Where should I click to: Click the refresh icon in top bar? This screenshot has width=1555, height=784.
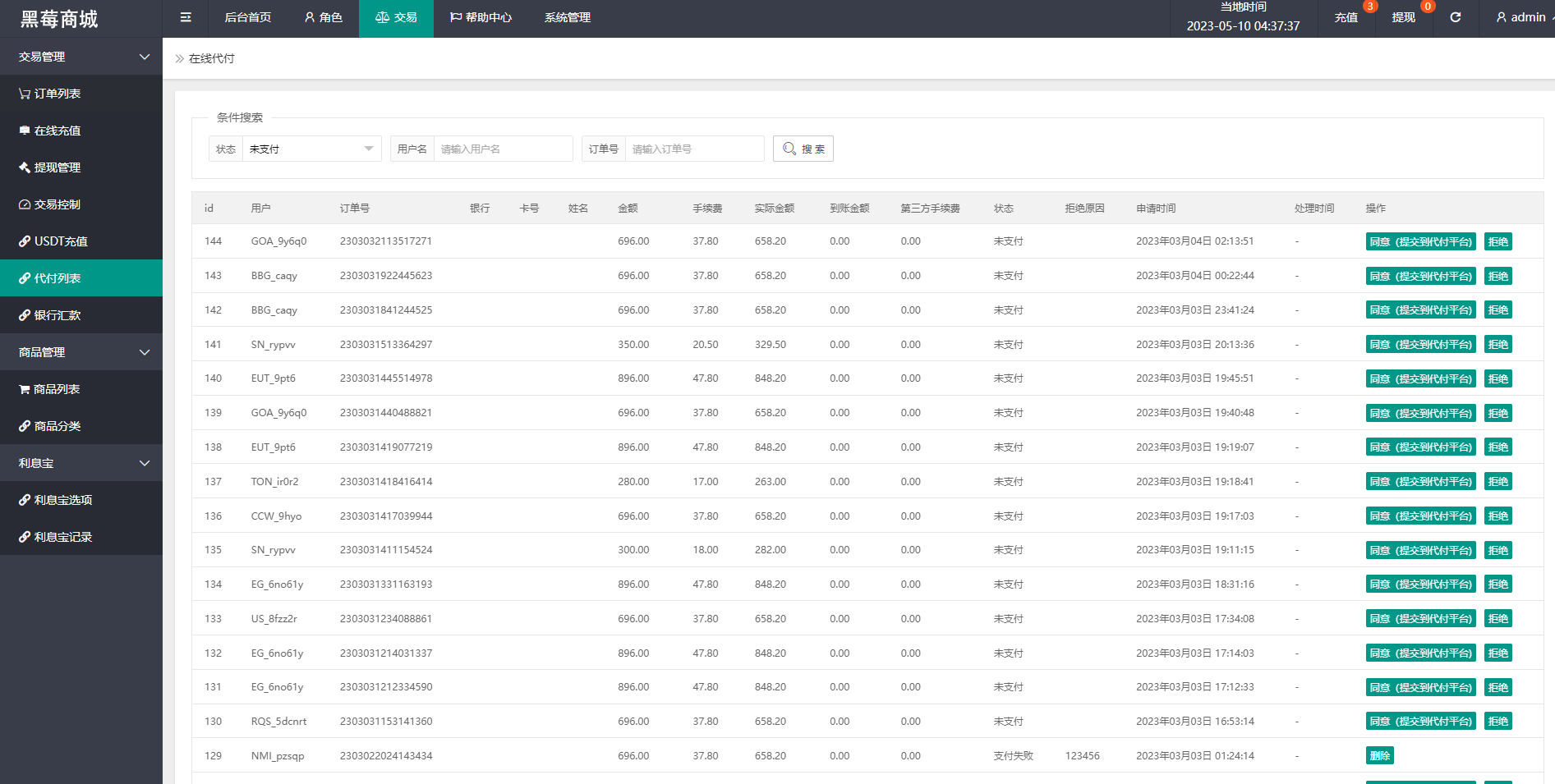tap(1455, 17)
